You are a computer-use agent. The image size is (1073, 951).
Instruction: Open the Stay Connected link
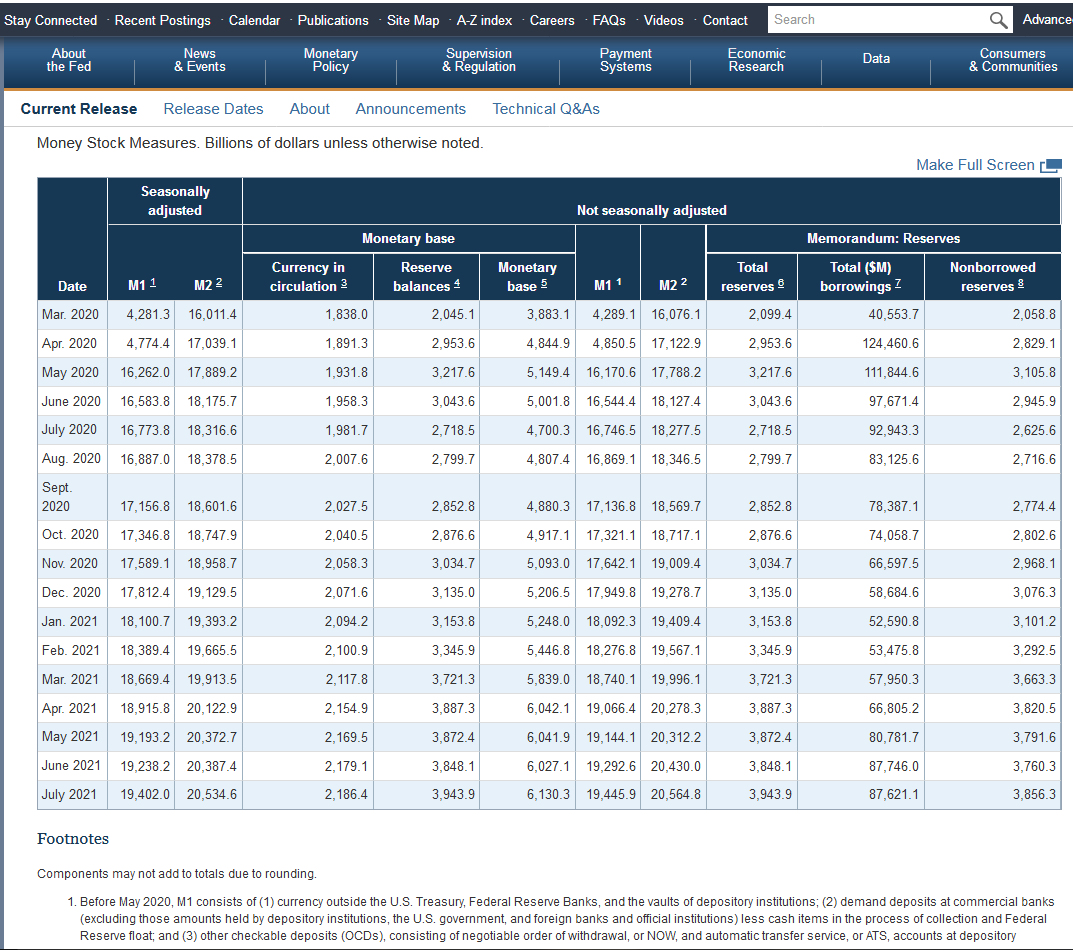pos(51,20)
